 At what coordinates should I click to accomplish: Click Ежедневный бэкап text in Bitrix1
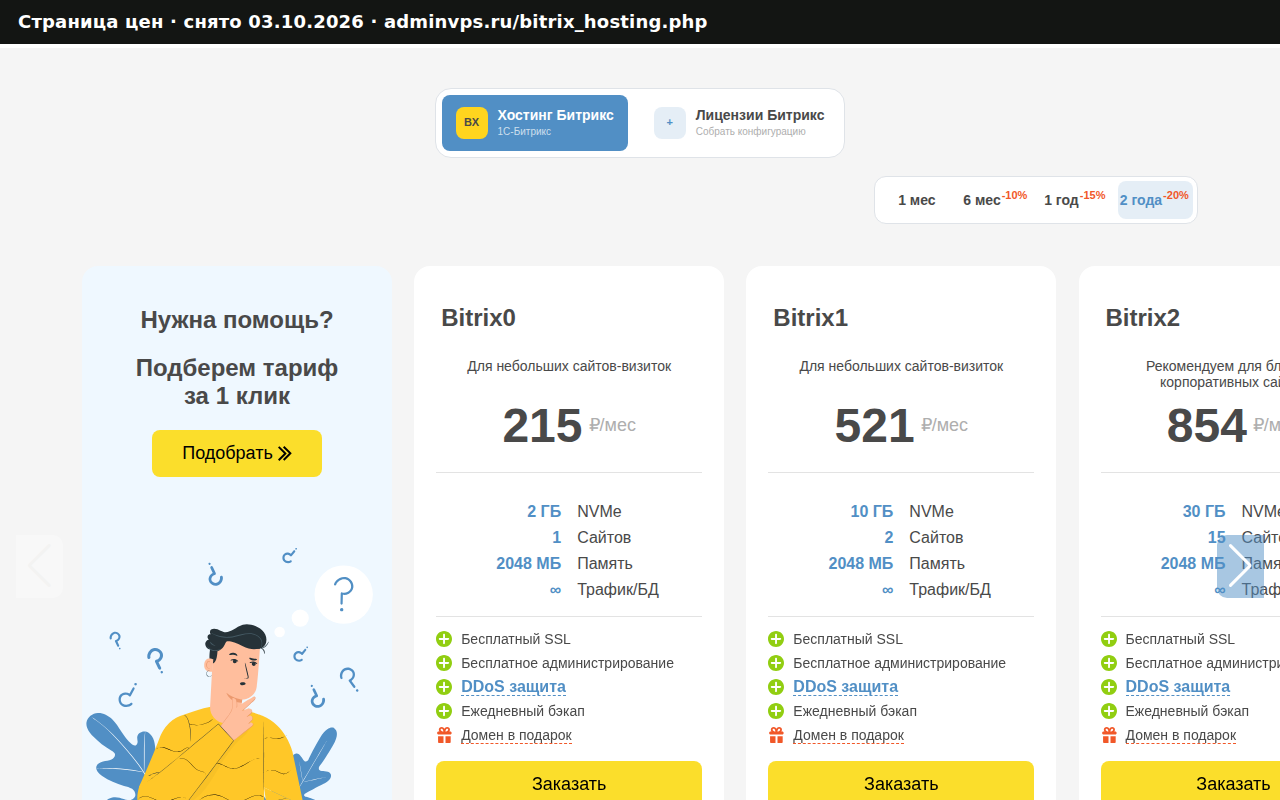855,711
